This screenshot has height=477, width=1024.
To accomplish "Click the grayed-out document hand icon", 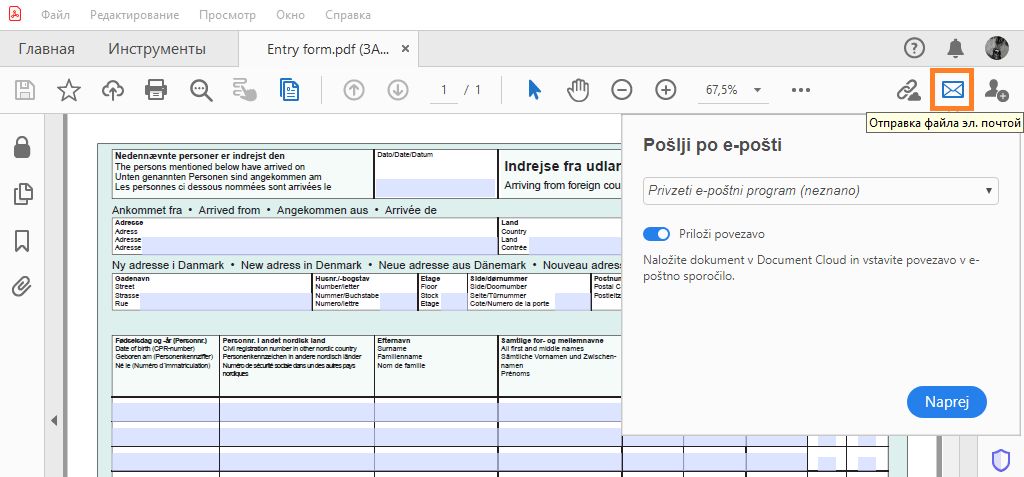I will click(245, 90).
